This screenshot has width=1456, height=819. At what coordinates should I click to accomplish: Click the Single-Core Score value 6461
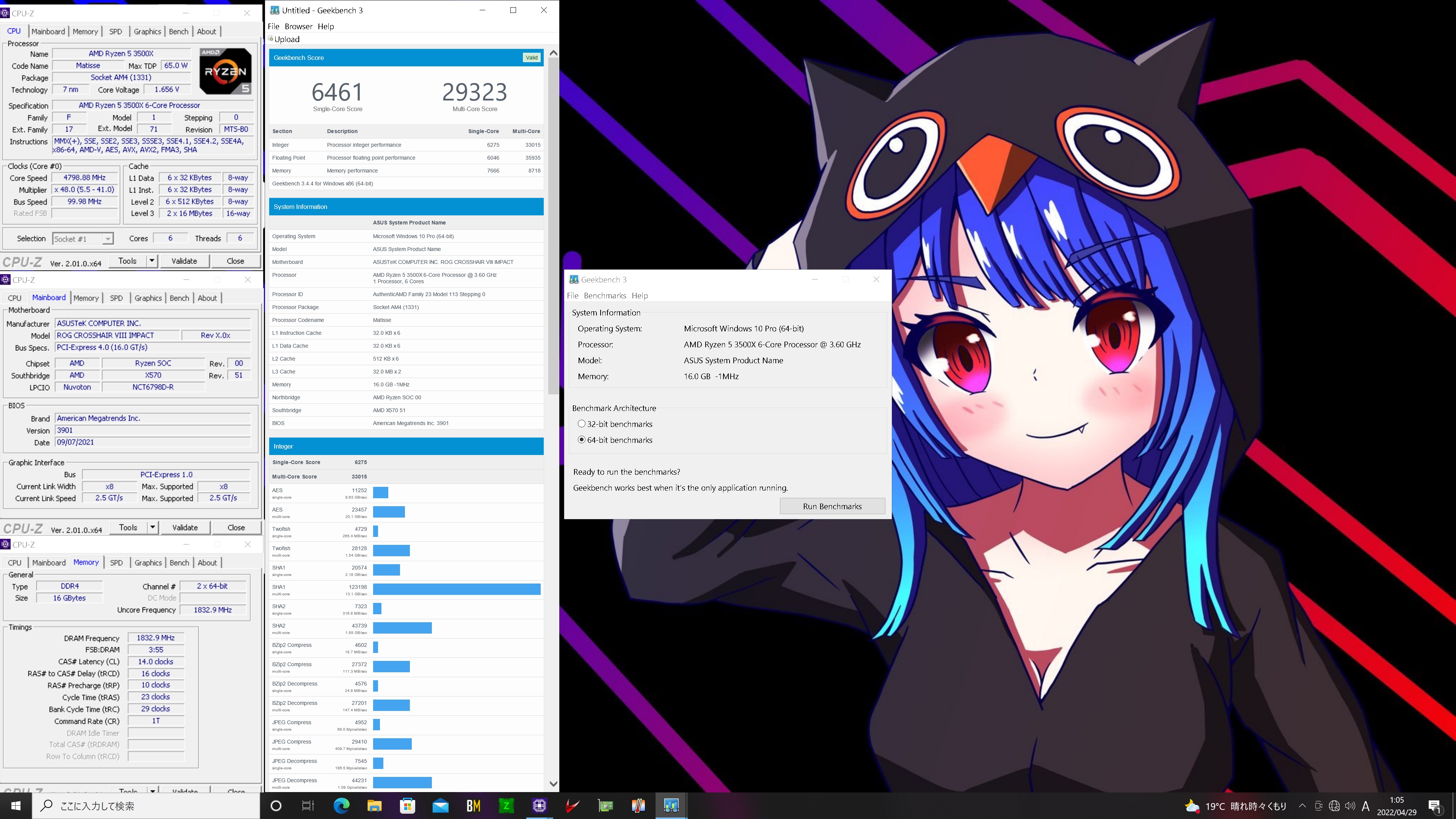[x=337, y=92]
